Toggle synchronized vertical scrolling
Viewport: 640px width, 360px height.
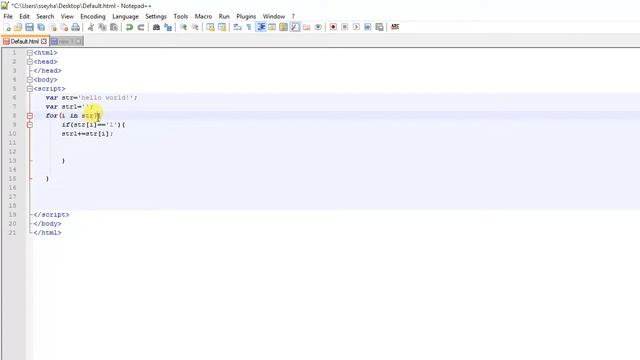pos(210,27)
